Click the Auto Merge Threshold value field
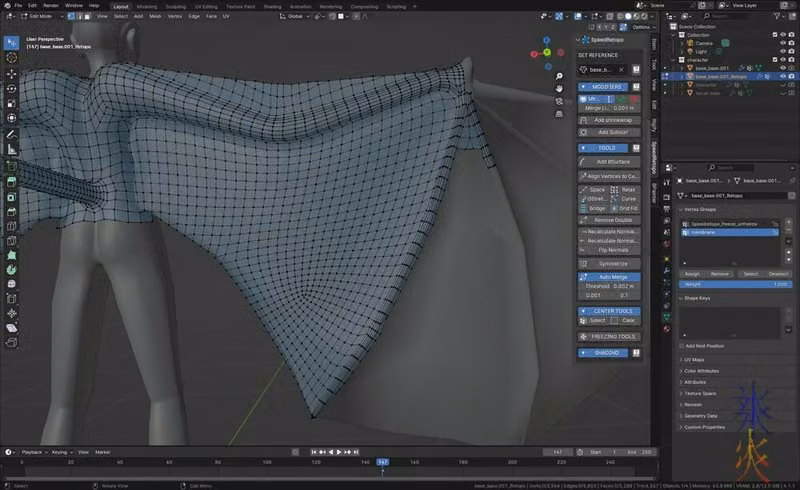The image size is (800, 490). pyautogui.click(x=609, y=286)
